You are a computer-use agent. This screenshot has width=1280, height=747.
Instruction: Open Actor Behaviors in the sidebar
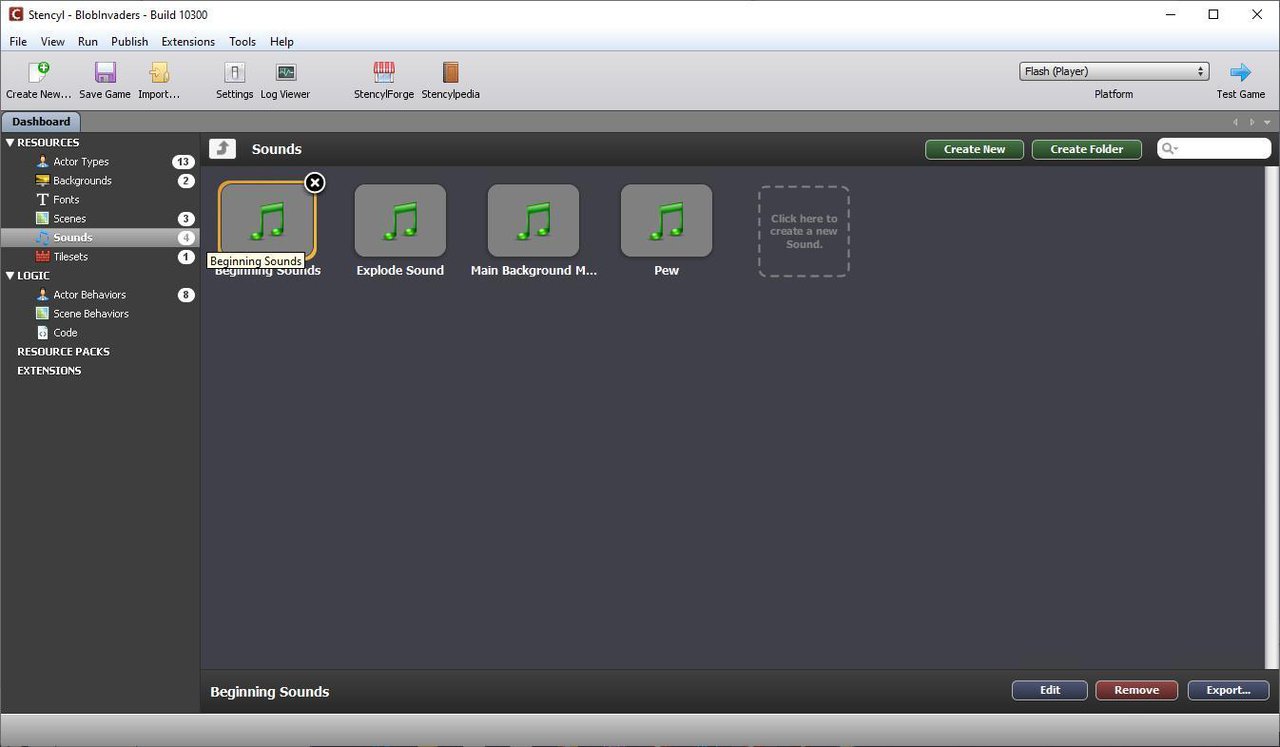[89, 295]
